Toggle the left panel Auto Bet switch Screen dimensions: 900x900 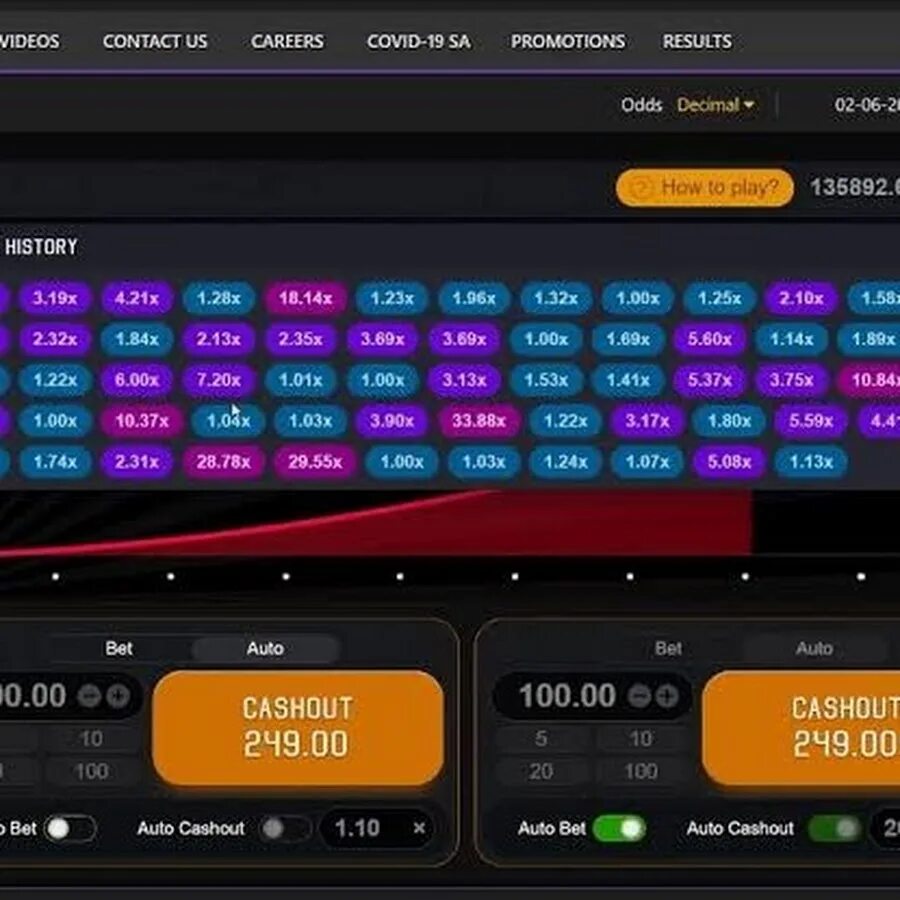click(x=70, y=828)
